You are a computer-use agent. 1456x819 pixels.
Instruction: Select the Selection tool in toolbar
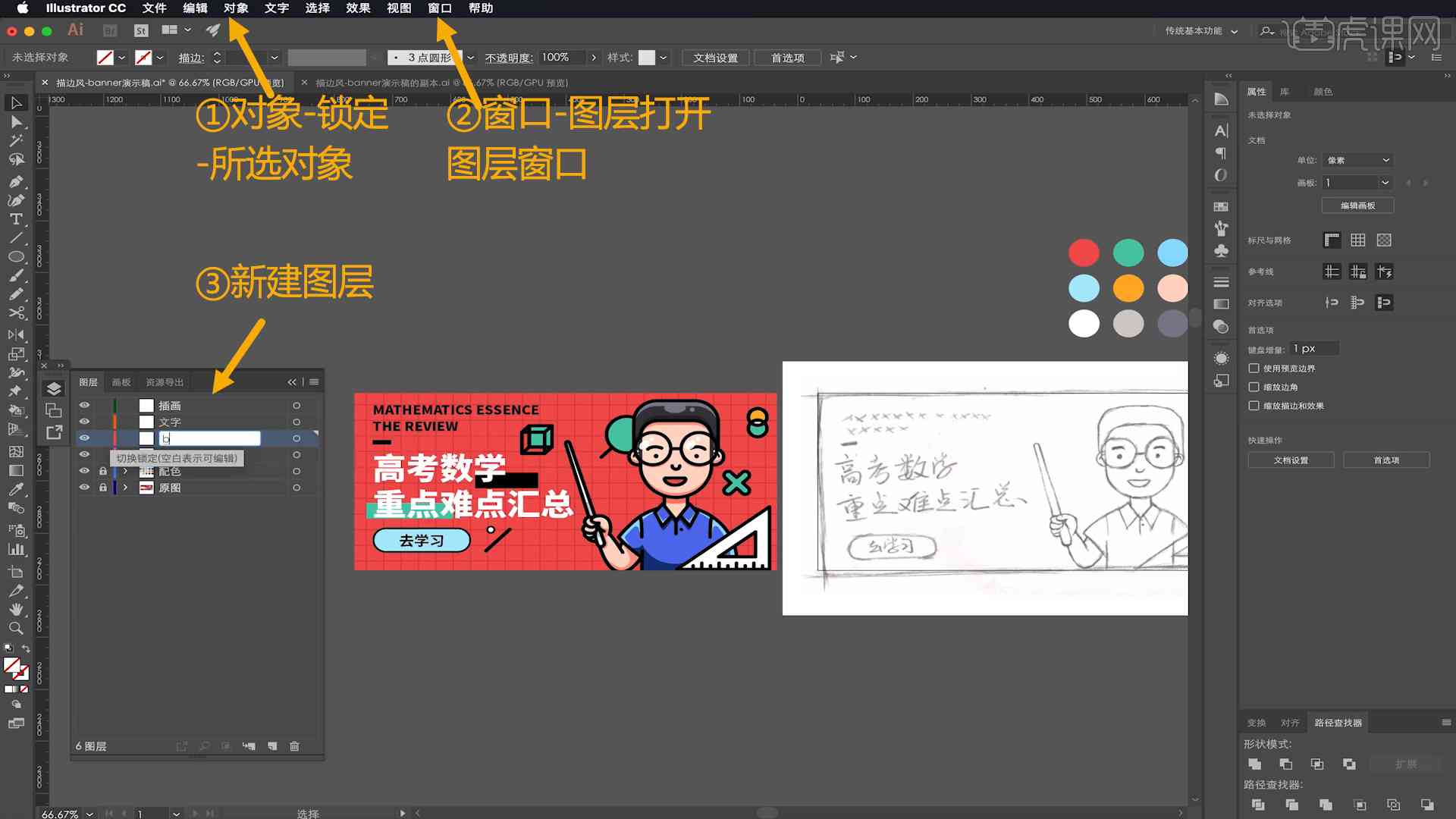click(x=14, y=103)
